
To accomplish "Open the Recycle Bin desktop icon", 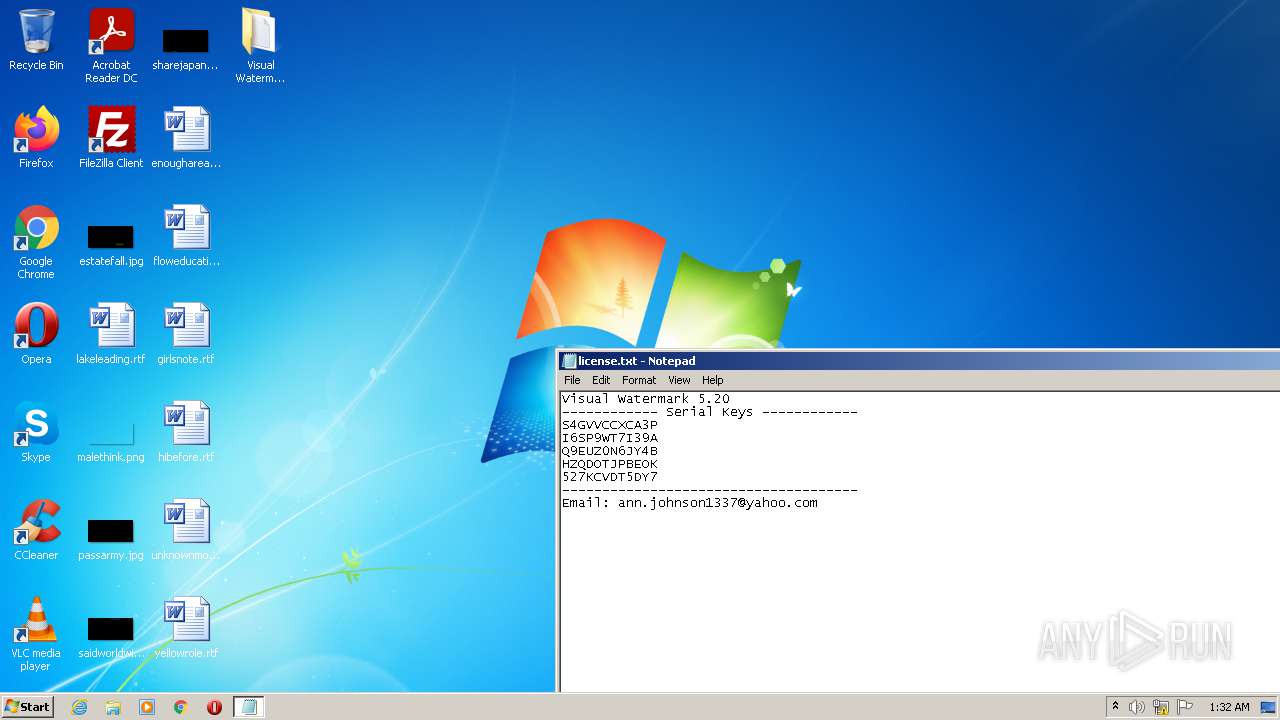I will tap(36, 40).
